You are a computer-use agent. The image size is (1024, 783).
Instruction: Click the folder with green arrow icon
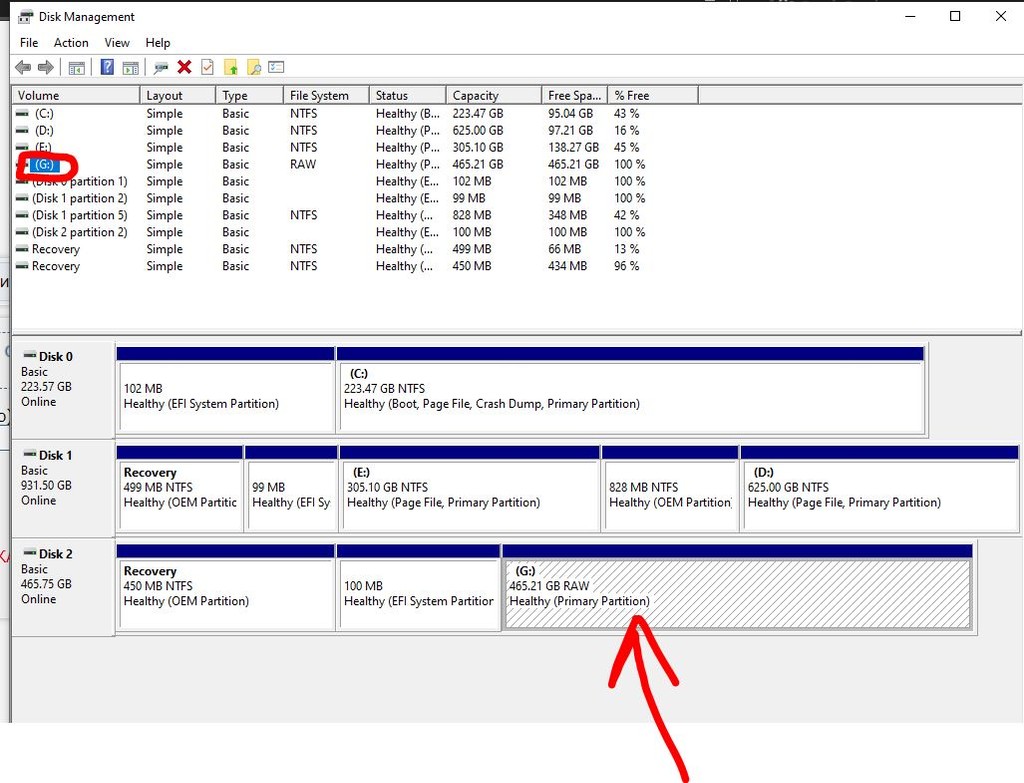[231, 67]
